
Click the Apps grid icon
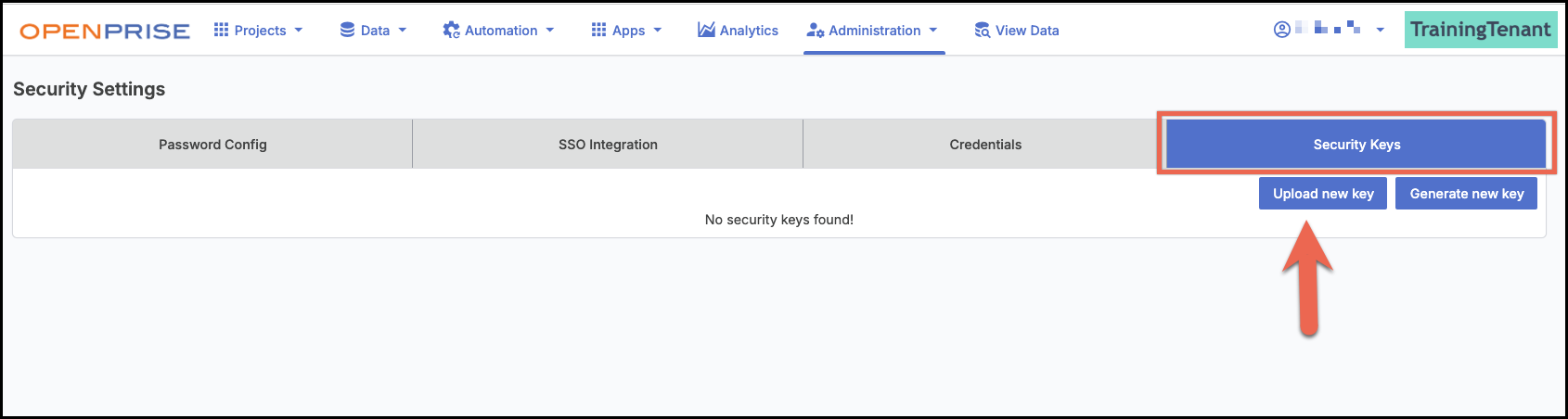(x=598, y=30)
